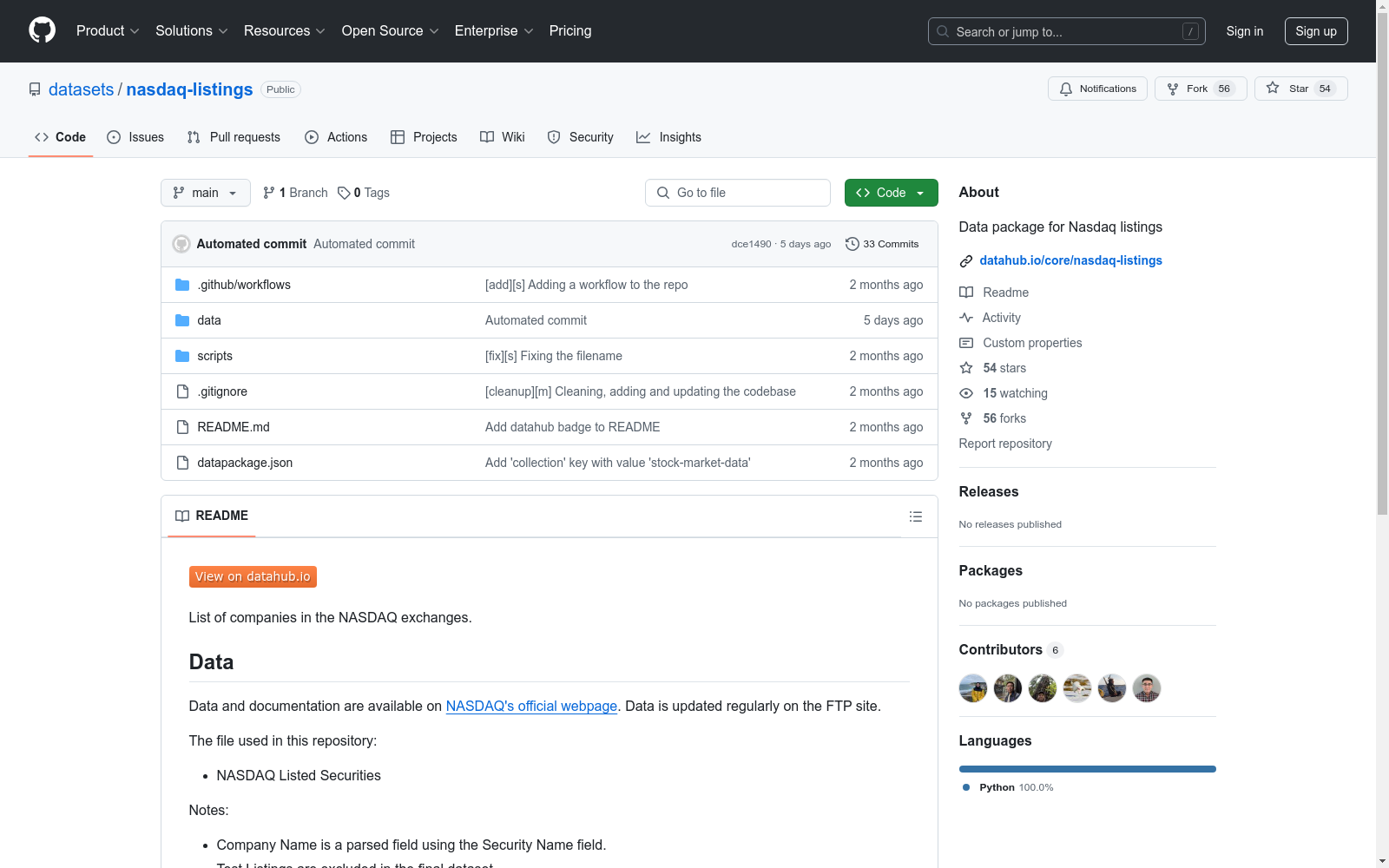Click the repository book icon beside datasets
This screenshot has height=868, width=1389.
click(x=35, y=89)
